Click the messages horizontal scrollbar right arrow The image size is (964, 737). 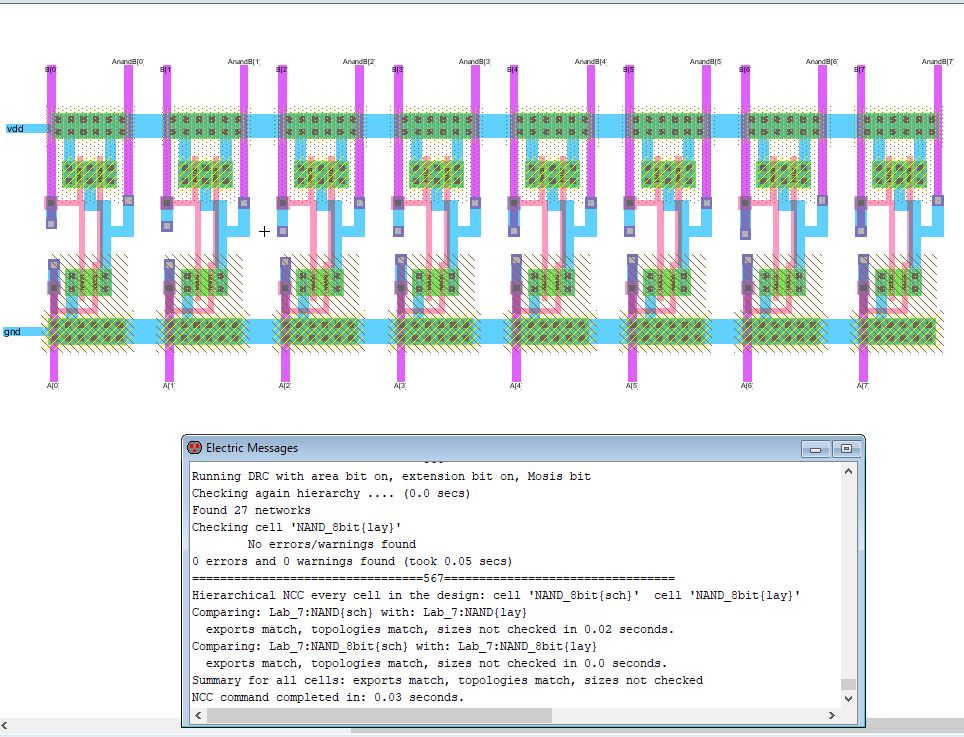[x=832, y=715]
